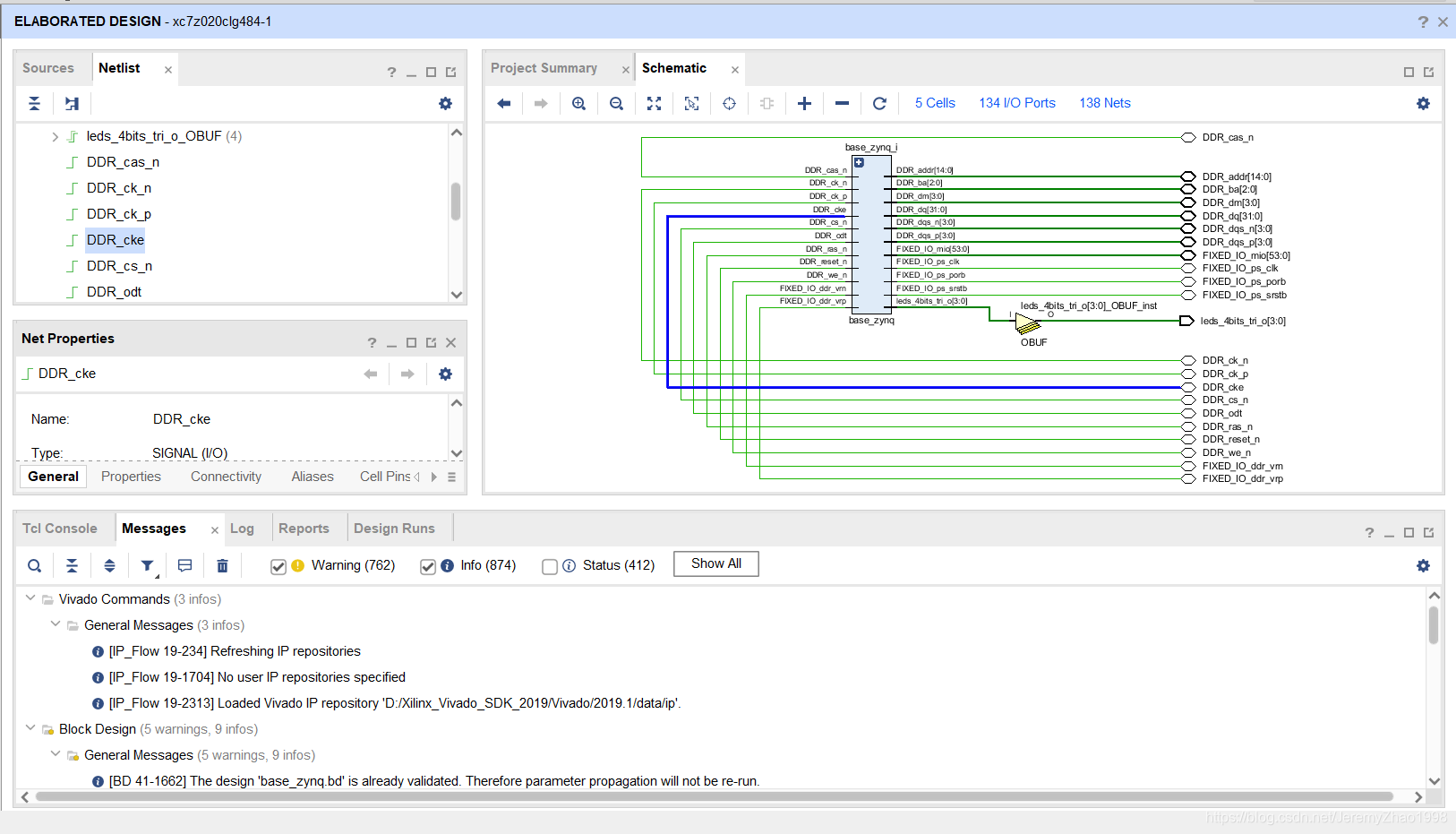This screenshot has width=1456, height=834.
Task: Click the Messages vertical scrollbar thumb
Action: pos(1434,625)
